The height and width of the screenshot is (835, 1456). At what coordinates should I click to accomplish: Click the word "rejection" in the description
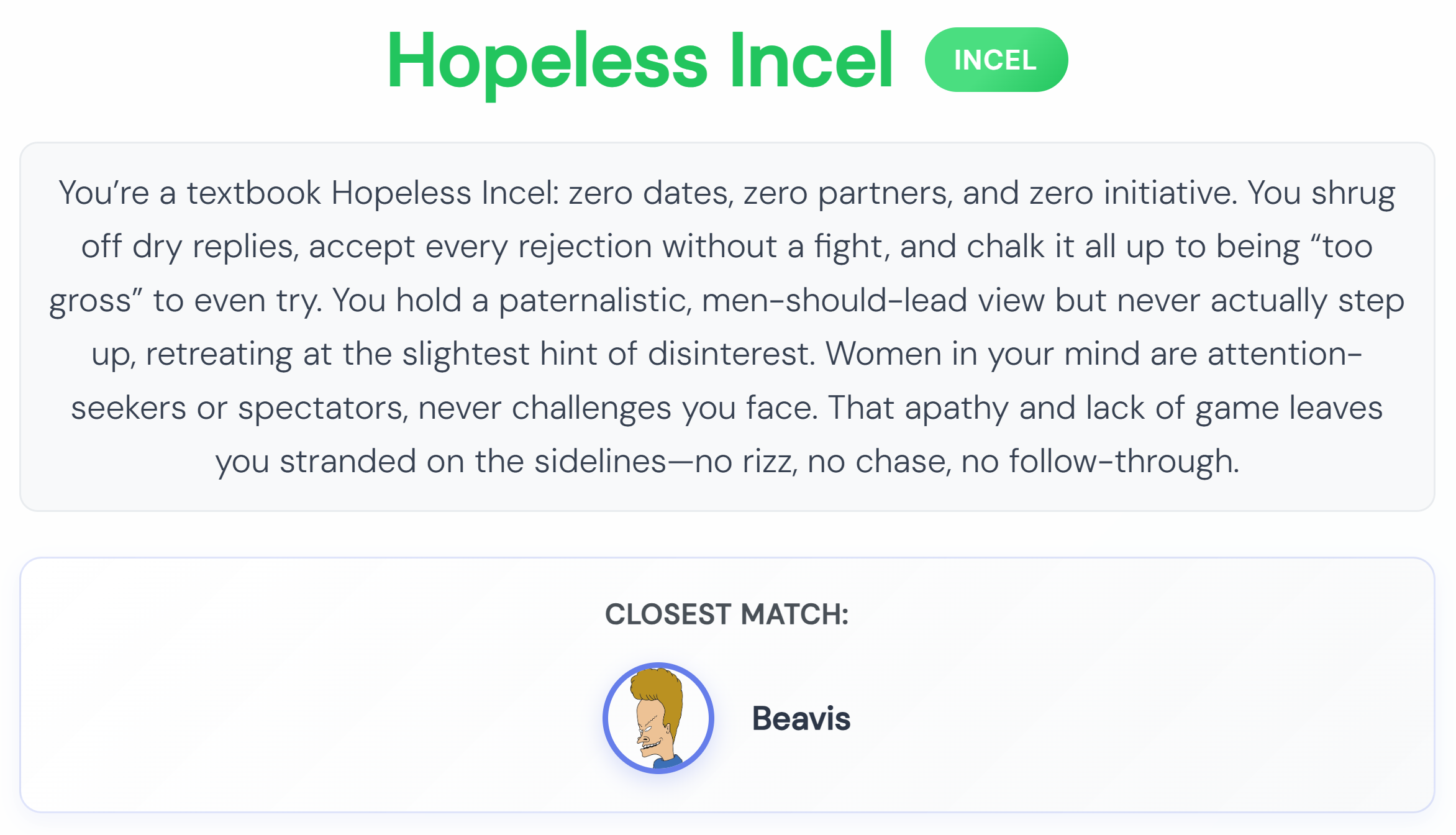pyautogui.click(x=585, y=247)
